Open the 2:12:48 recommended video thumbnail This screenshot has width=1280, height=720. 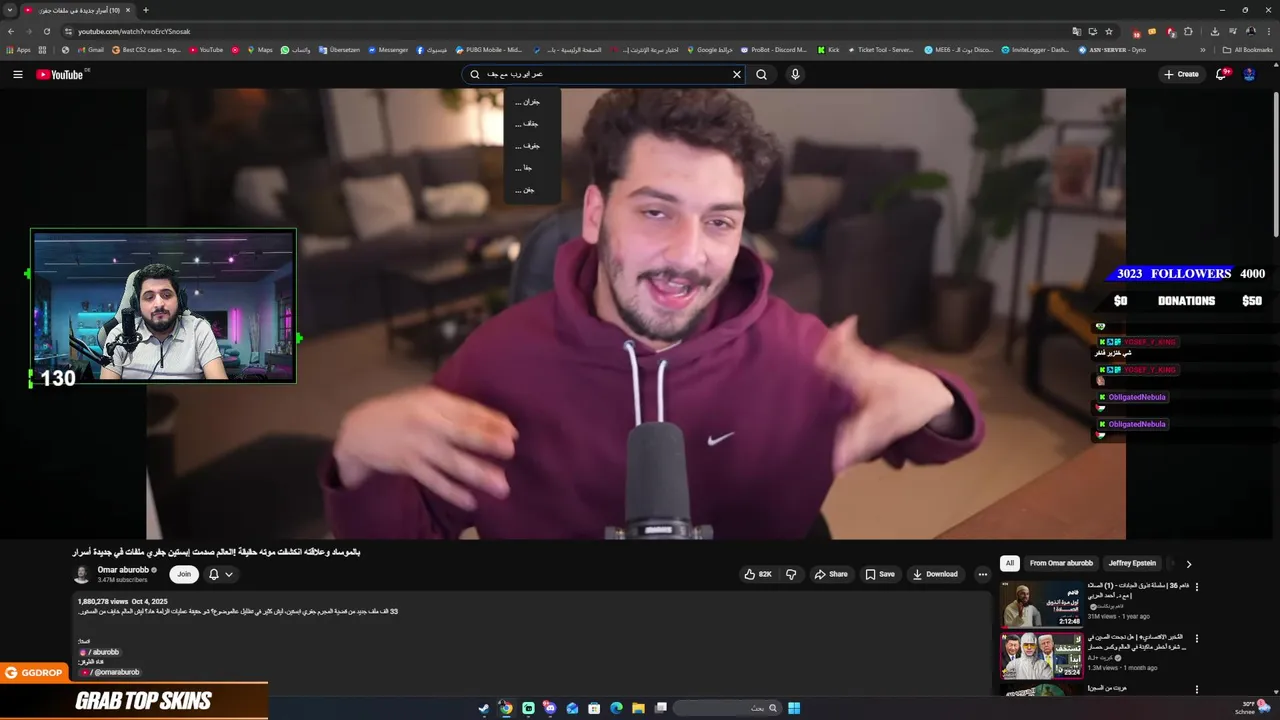point(1041,604)
